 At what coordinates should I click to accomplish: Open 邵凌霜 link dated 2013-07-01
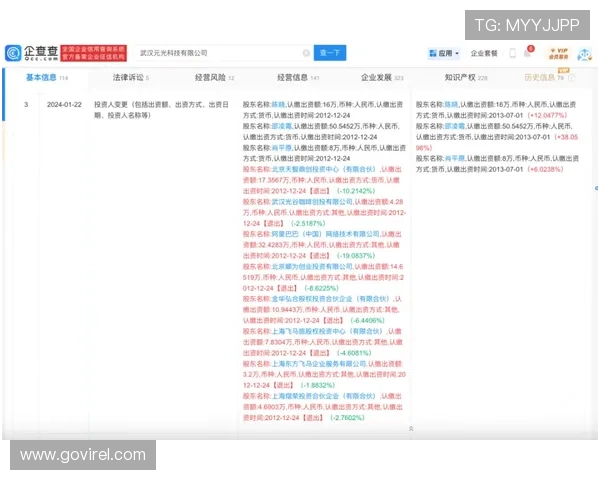point(455,126)
